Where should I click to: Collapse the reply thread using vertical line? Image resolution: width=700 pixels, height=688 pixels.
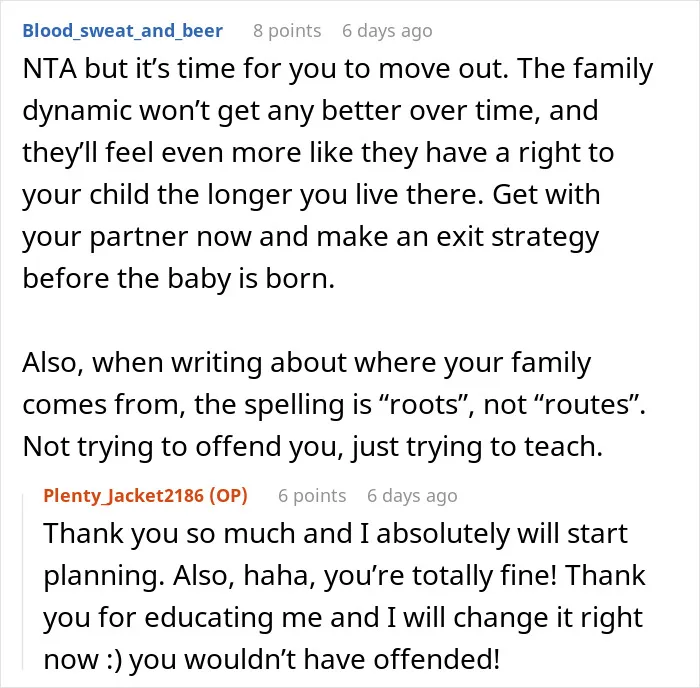click(x=23, y=580)
